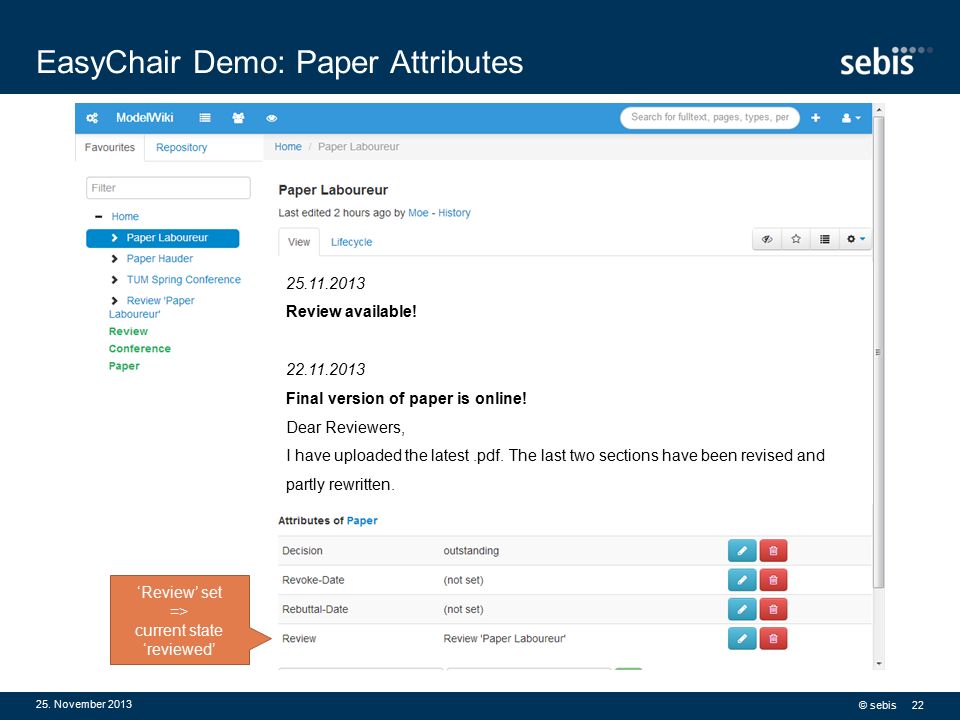Expand the Paper Hauder tree item
Screen dimensions: 960x720
tap(114, 259)
